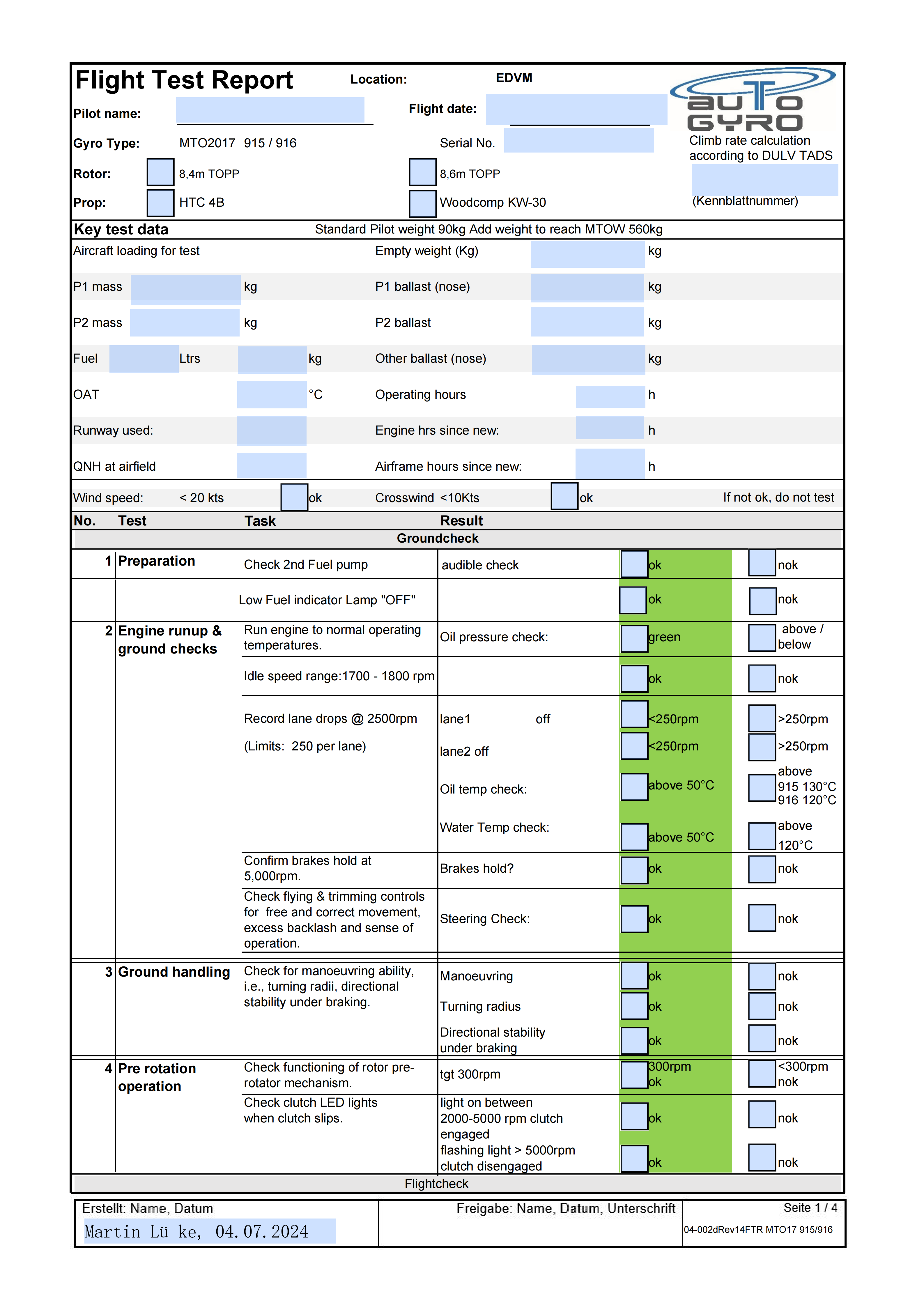The height and width of the screenshot is (1307, 924).
Task: Tick Oil pressure above / below box
Action: [762, 638]
